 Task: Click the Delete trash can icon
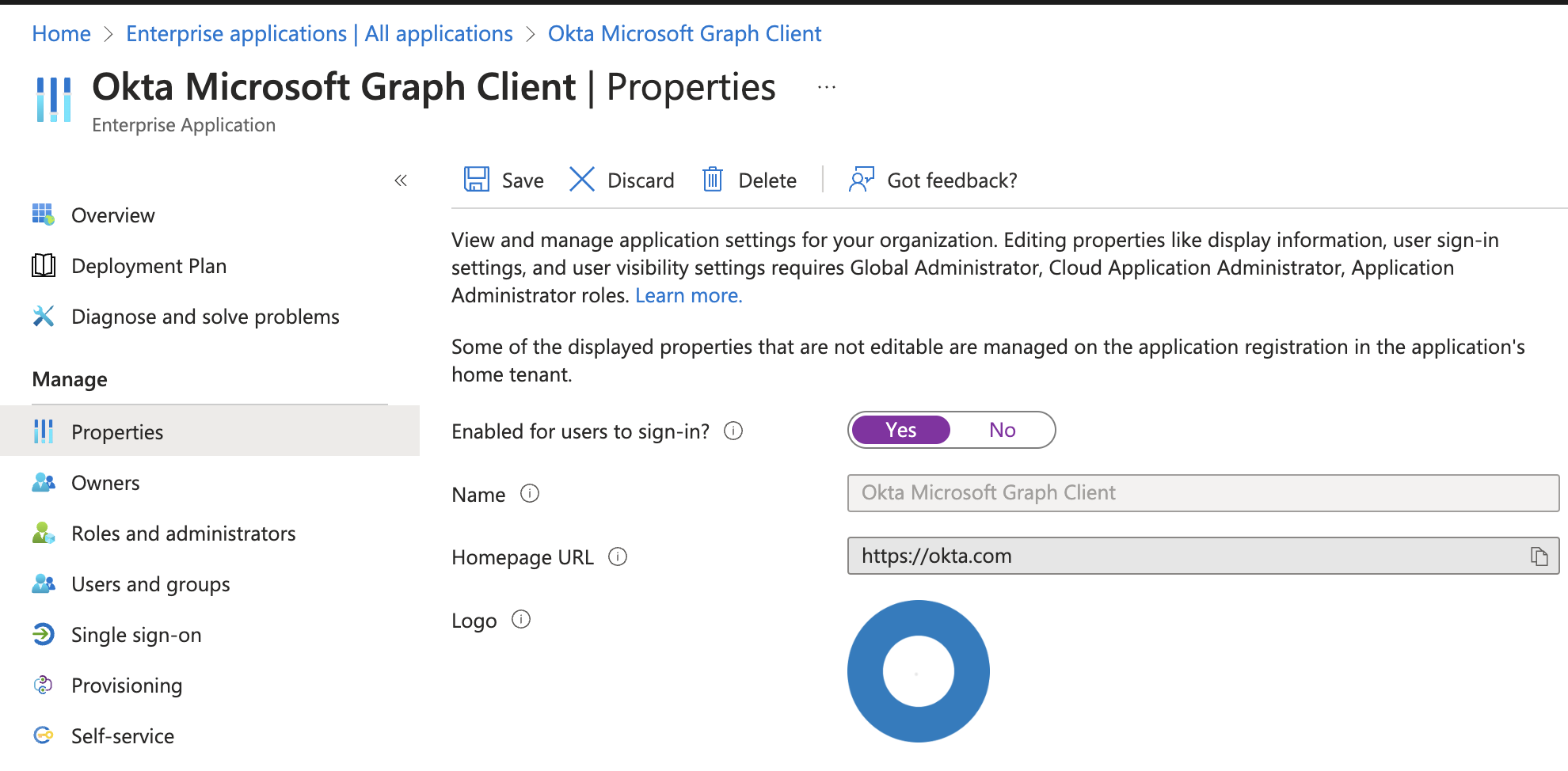click(713, 180)
